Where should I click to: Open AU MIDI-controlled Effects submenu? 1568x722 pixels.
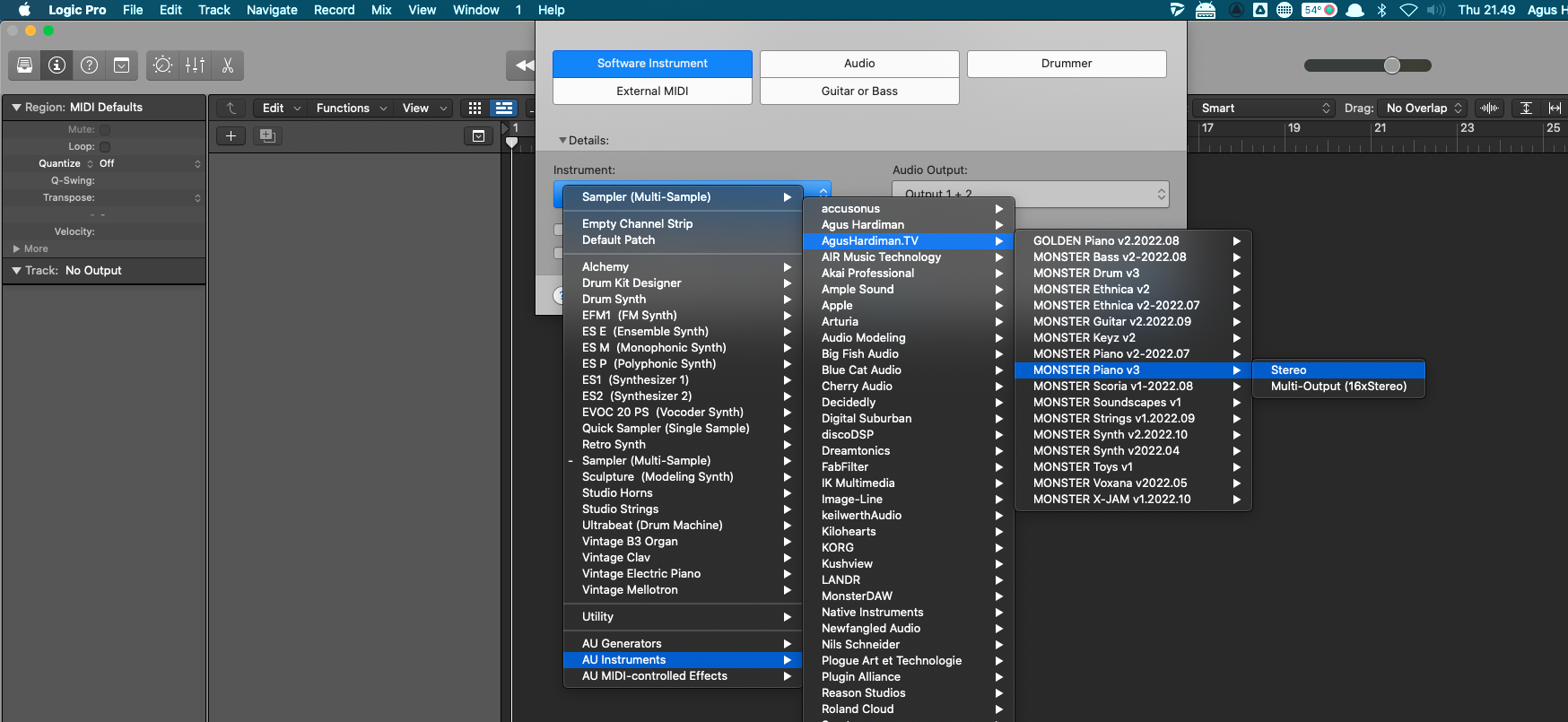pos(683,676)
